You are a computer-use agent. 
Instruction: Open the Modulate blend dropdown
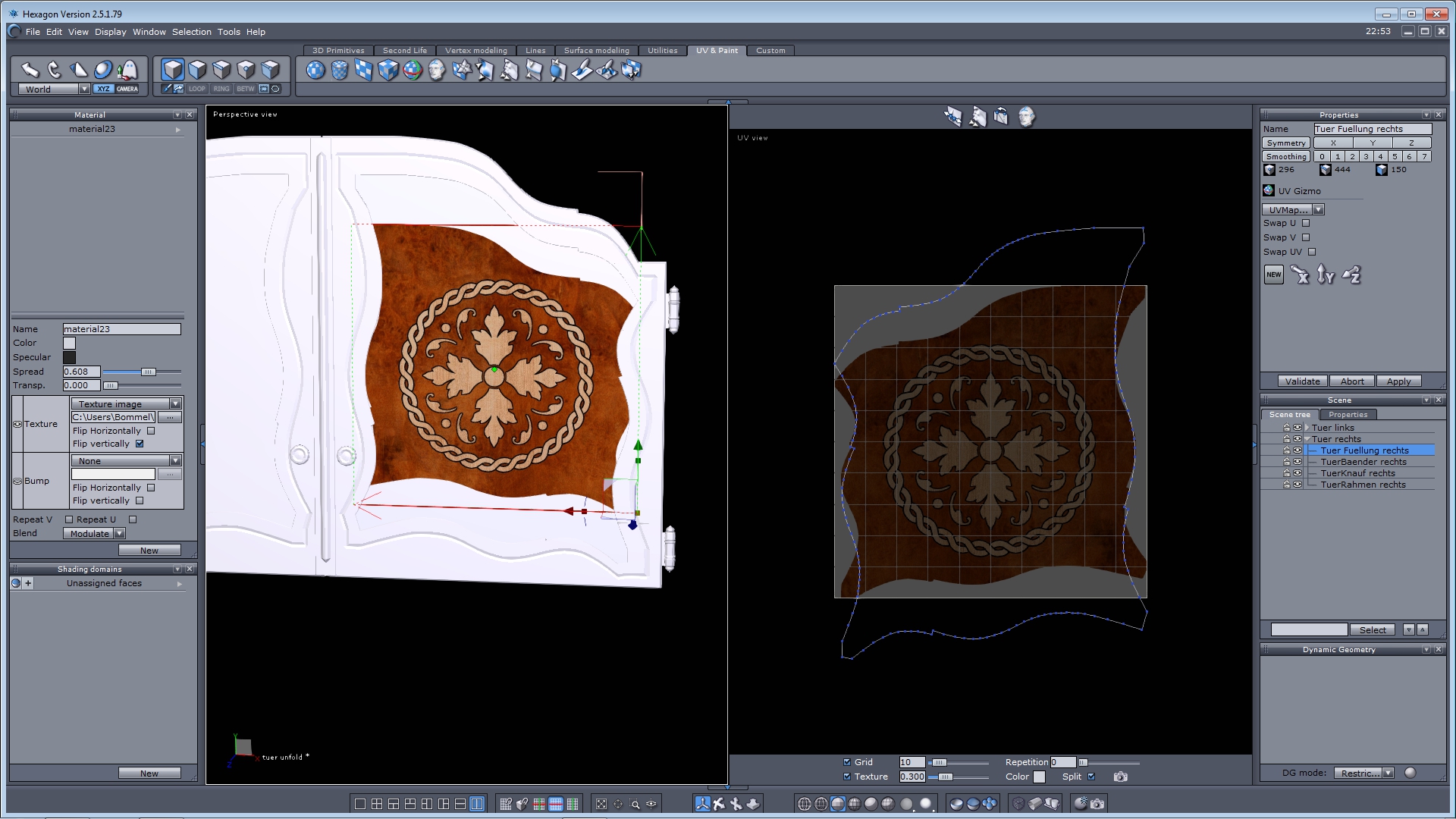coord(120,534)
